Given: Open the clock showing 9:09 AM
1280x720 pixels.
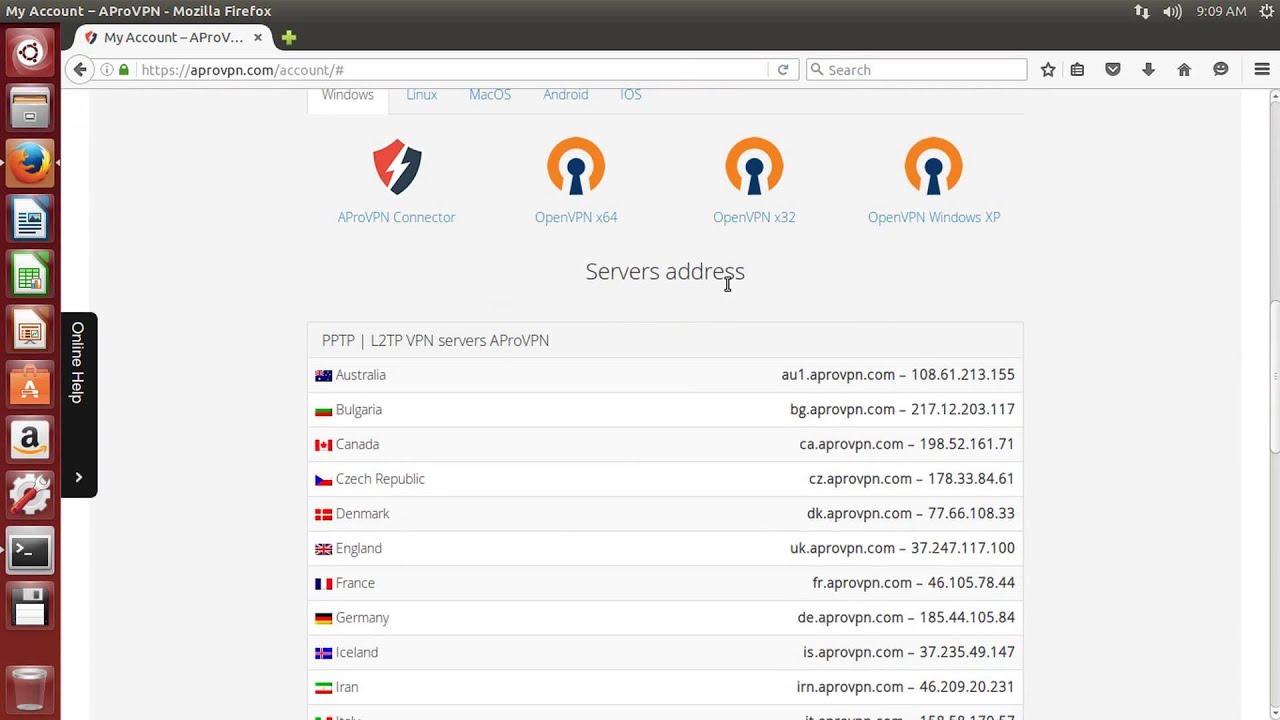Looking at the screenshot, I should click(1221, 12).
